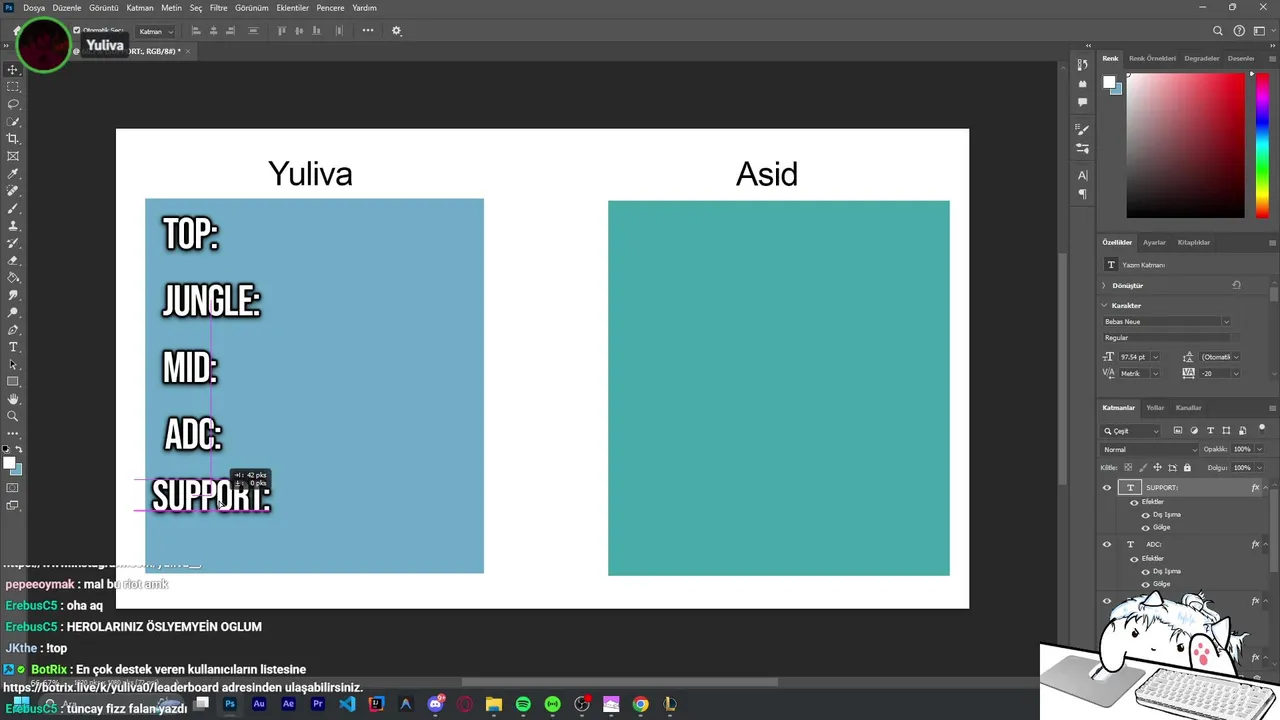Select the Eyedropper tool
The width and height of the screenshot is (1280, 720).
pos(13,174)
